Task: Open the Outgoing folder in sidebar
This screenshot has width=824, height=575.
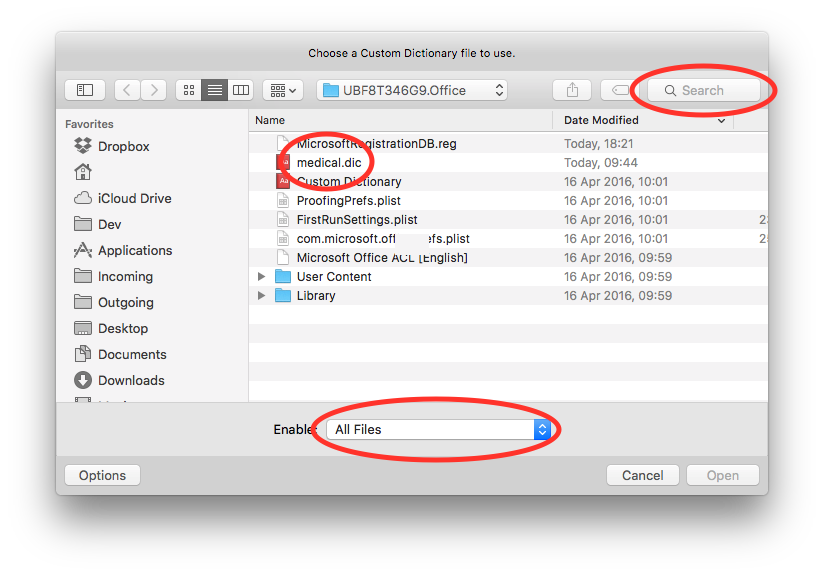Action: [114, 302]
